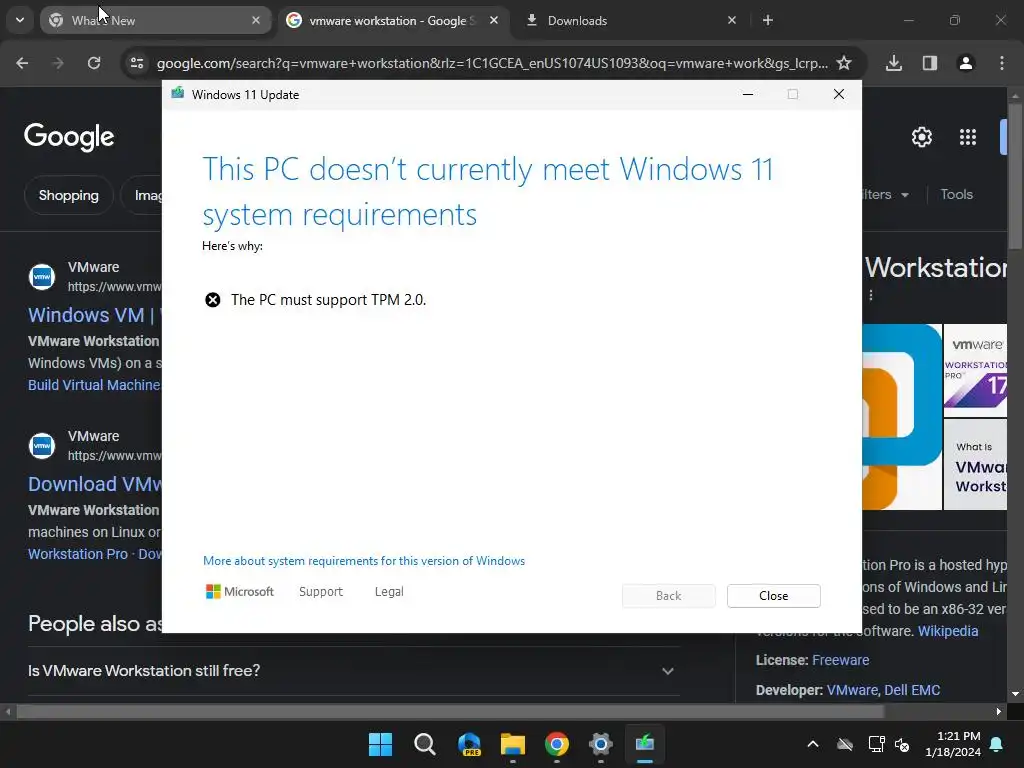Open site information icon in address bar
This screenshot has width=1024, height=768.
137,63
